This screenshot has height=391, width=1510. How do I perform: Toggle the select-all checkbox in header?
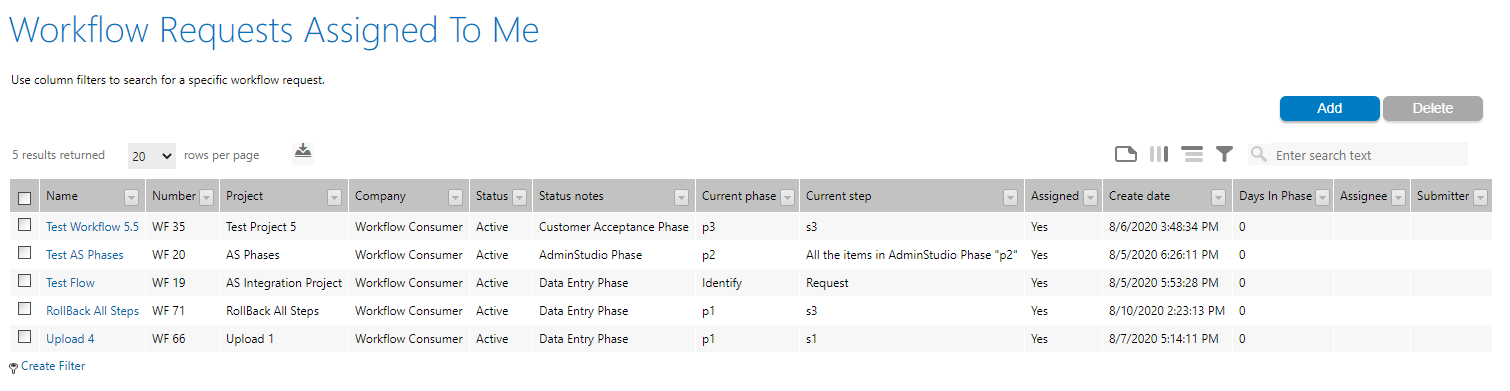(25, 198)
